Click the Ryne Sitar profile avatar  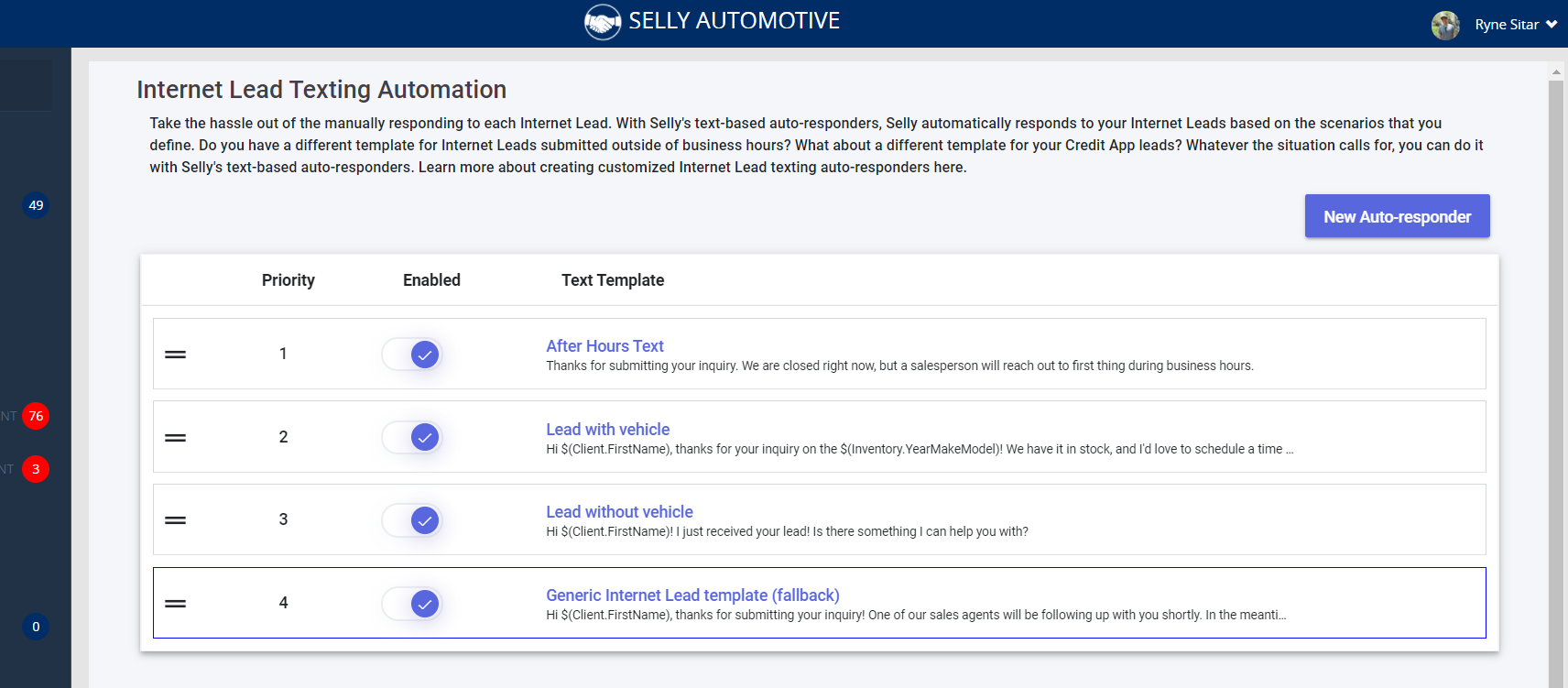point(1445,25)
